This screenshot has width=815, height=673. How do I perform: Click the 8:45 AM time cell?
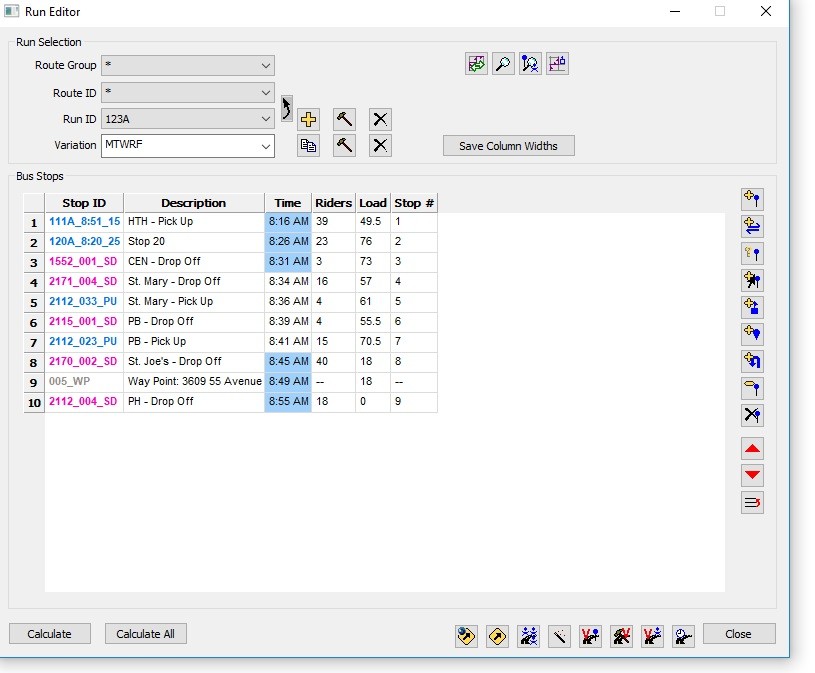[288, 362]
